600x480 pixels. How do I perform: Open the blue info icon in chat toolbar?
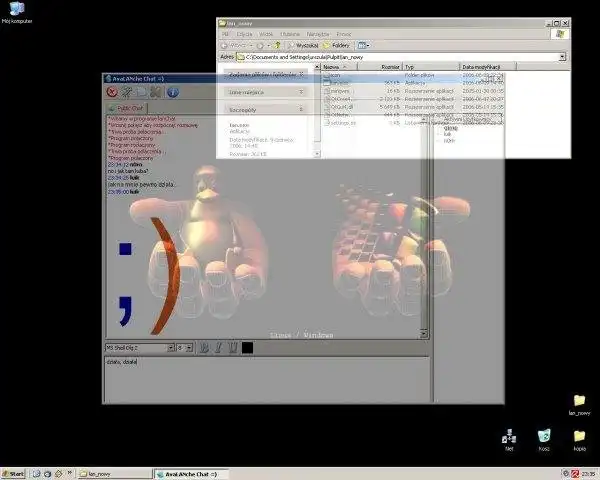click(x=173, y=92)
